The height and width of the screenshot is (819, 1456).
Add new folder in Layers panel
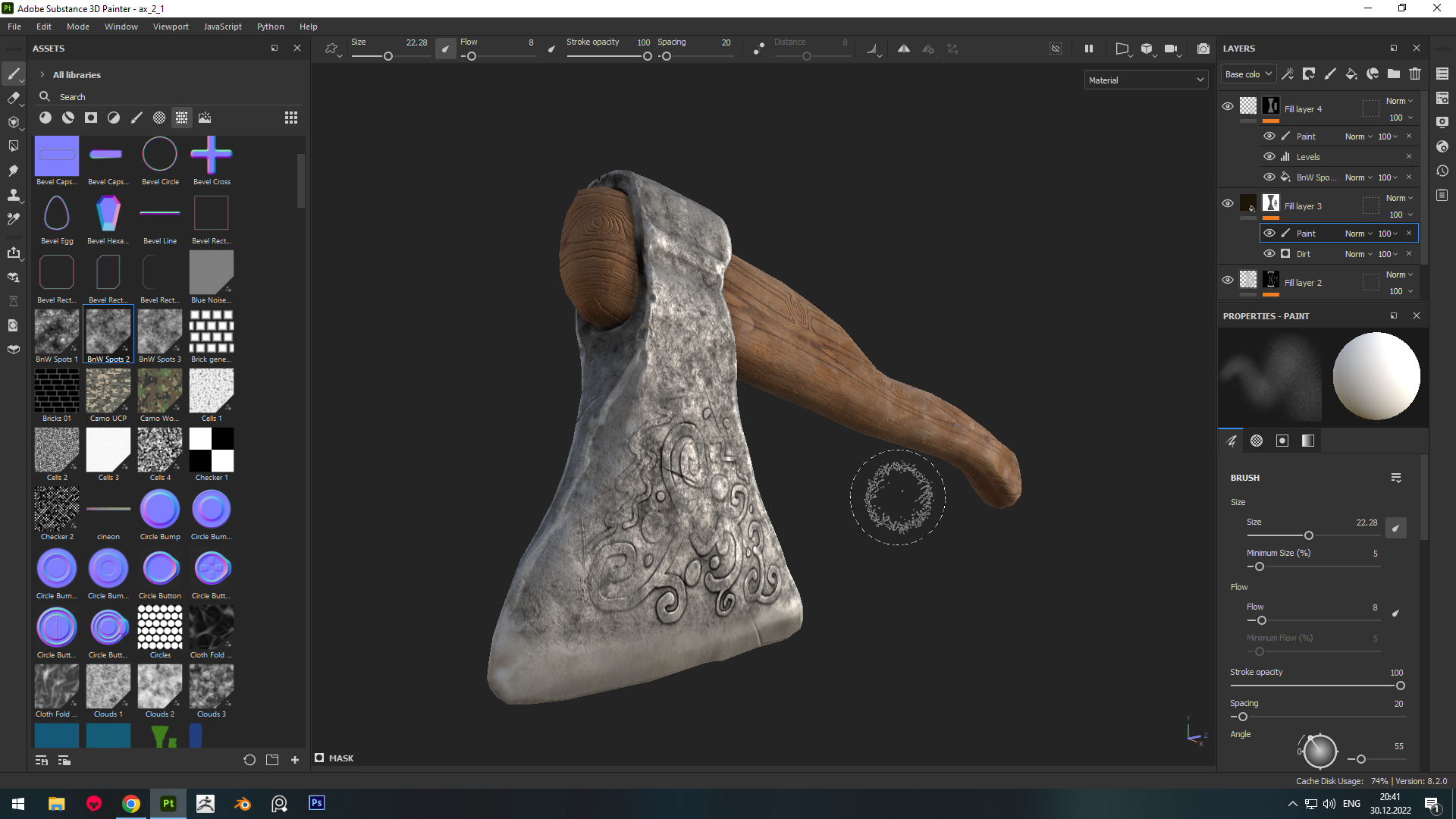click(x=1394, y=74)
